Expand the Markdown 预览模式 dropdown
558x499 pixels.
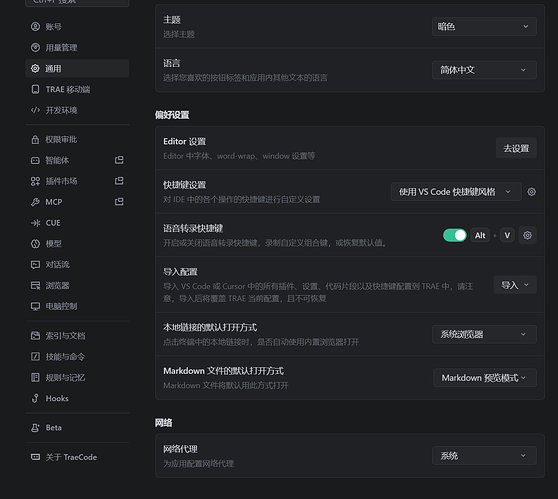pos(485,378)
